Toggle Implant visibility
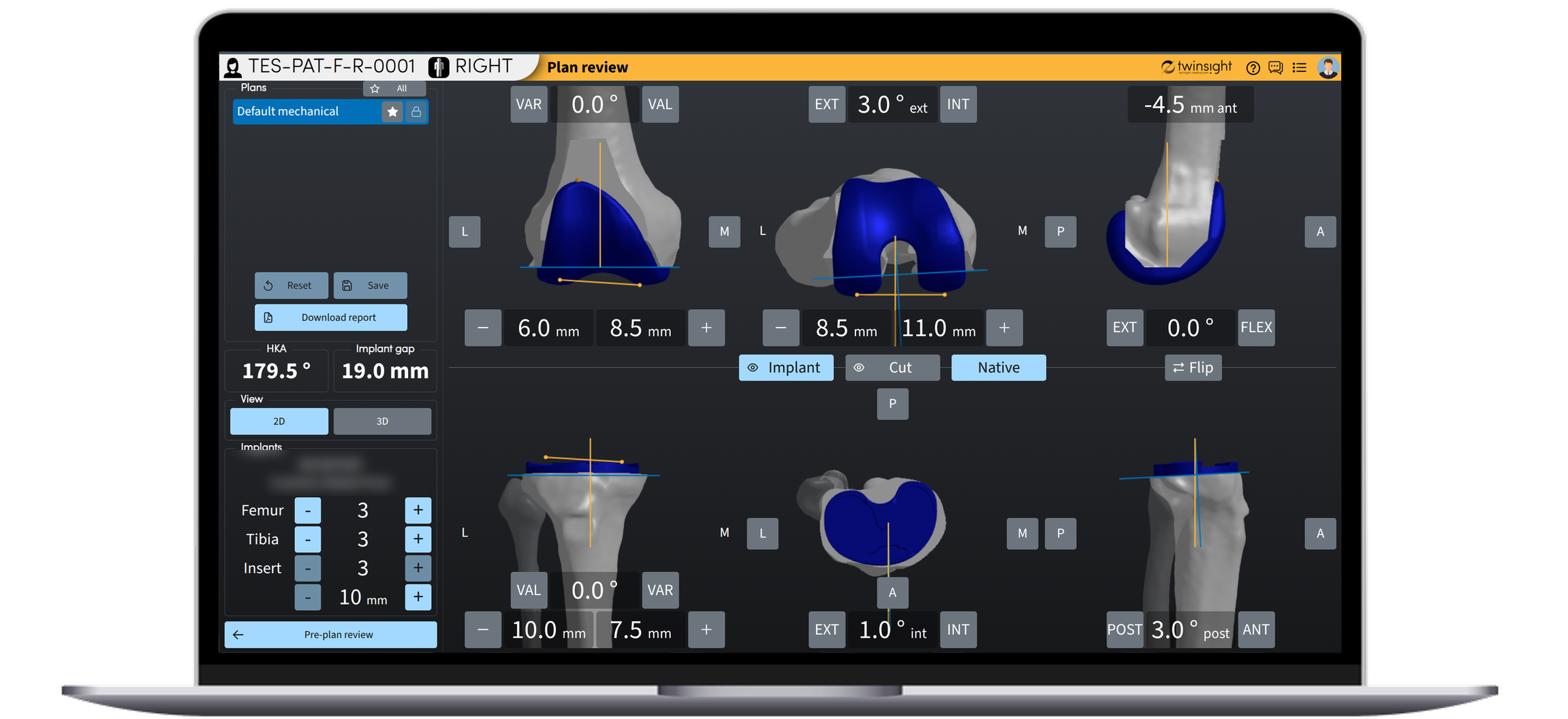1568x719 pixels. [785, 368]
